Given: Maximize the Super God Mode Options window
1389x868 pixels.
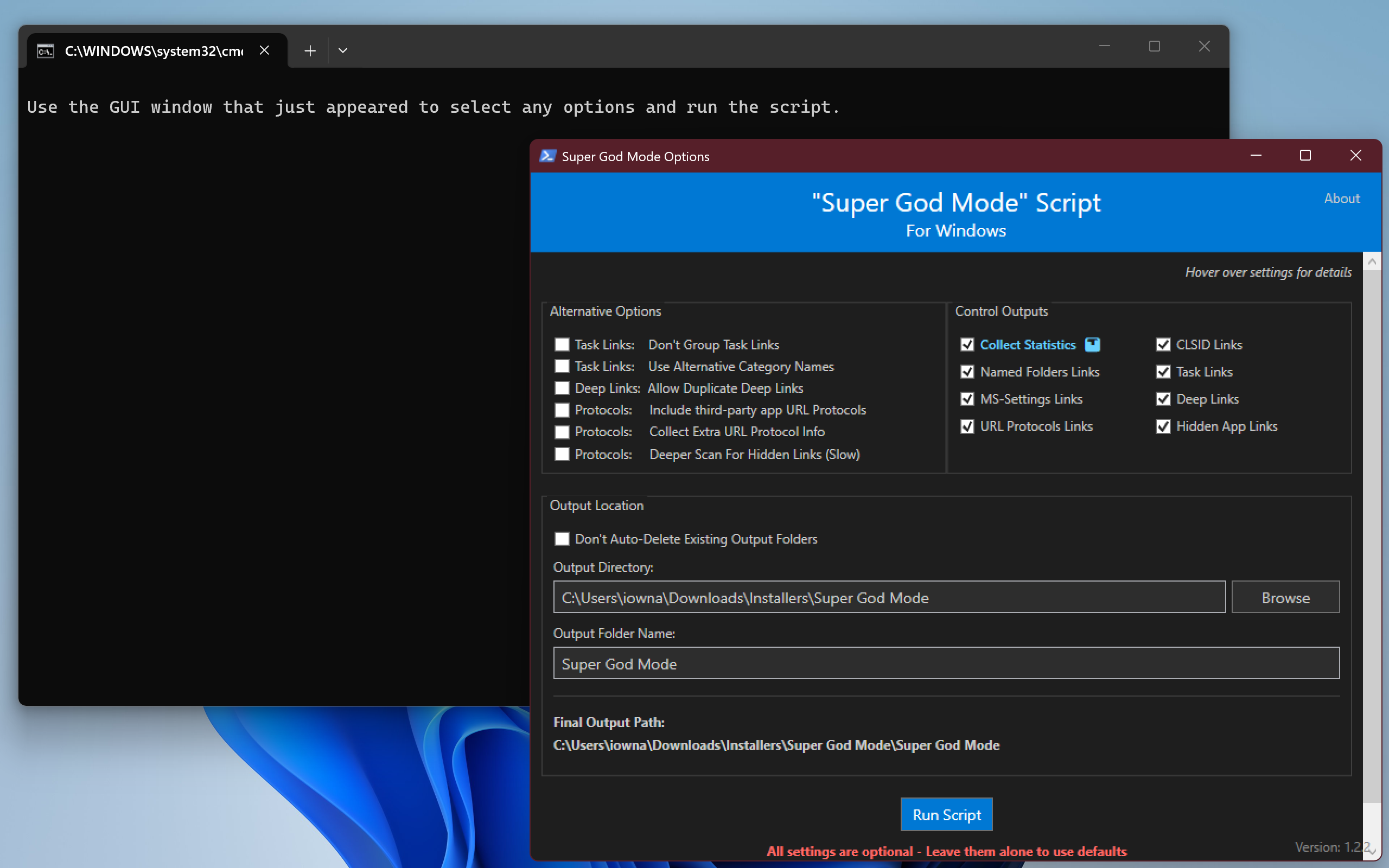Looking at the screenshot, I should pyautogui.click(x=1305, y=156).
